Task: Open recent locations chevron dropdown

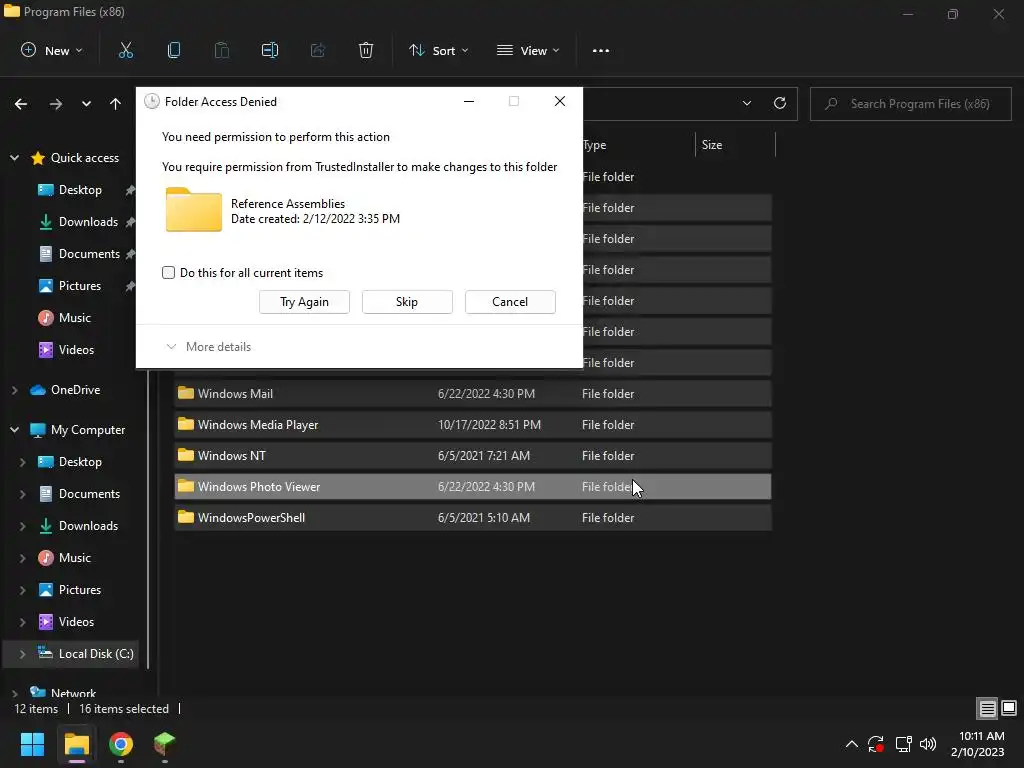Action: [x=86, y=104]
